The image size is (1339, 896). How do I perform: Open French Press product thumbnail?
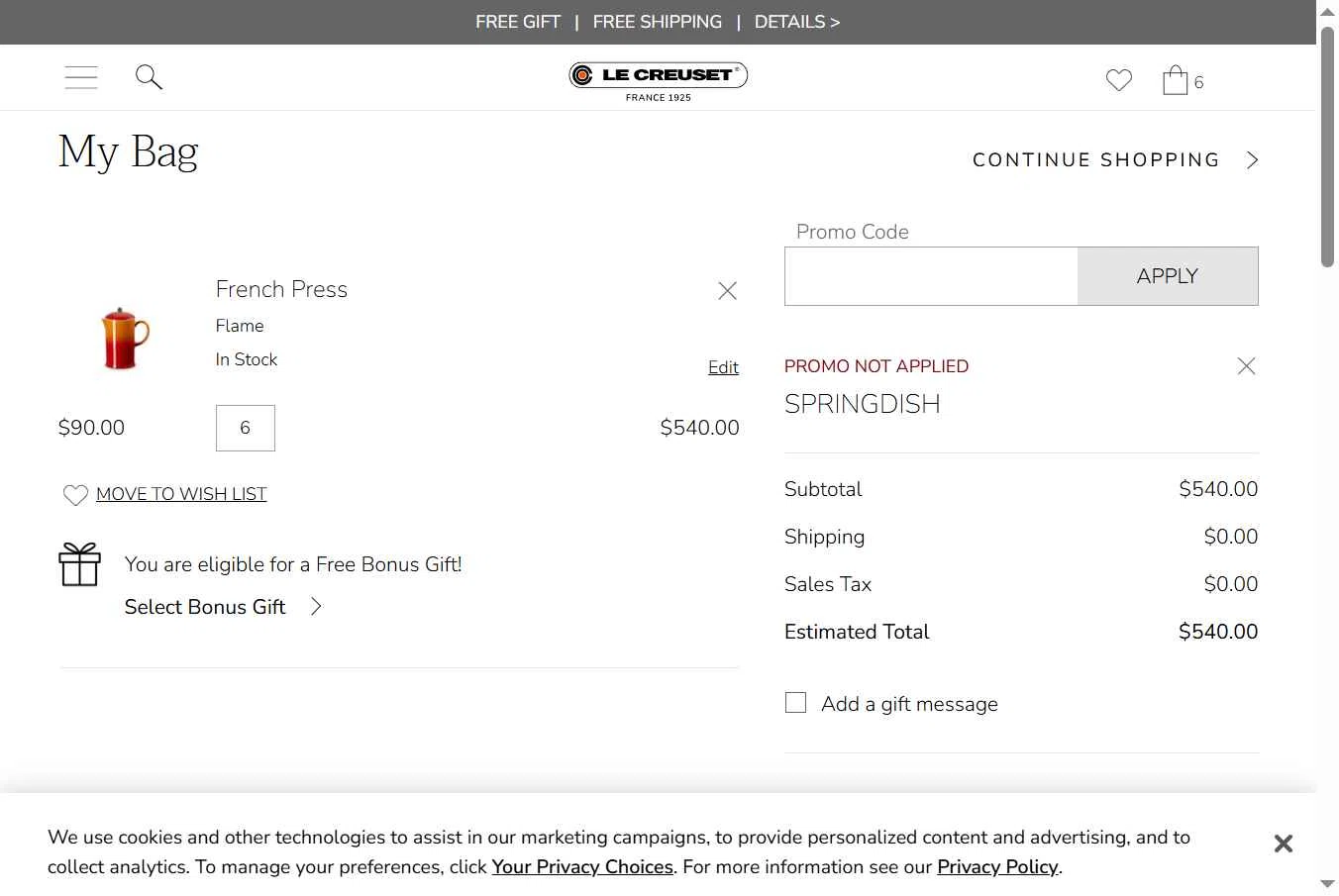click(124, 339)
